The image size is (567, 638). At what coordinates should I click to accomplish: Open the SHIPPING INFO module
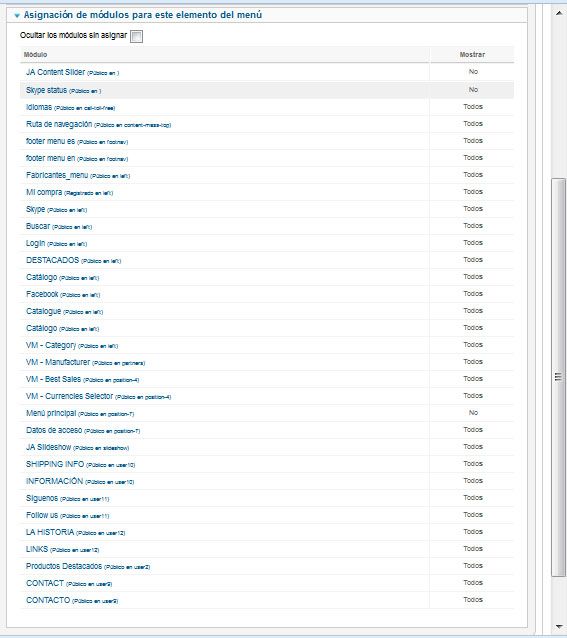(55, 464)
